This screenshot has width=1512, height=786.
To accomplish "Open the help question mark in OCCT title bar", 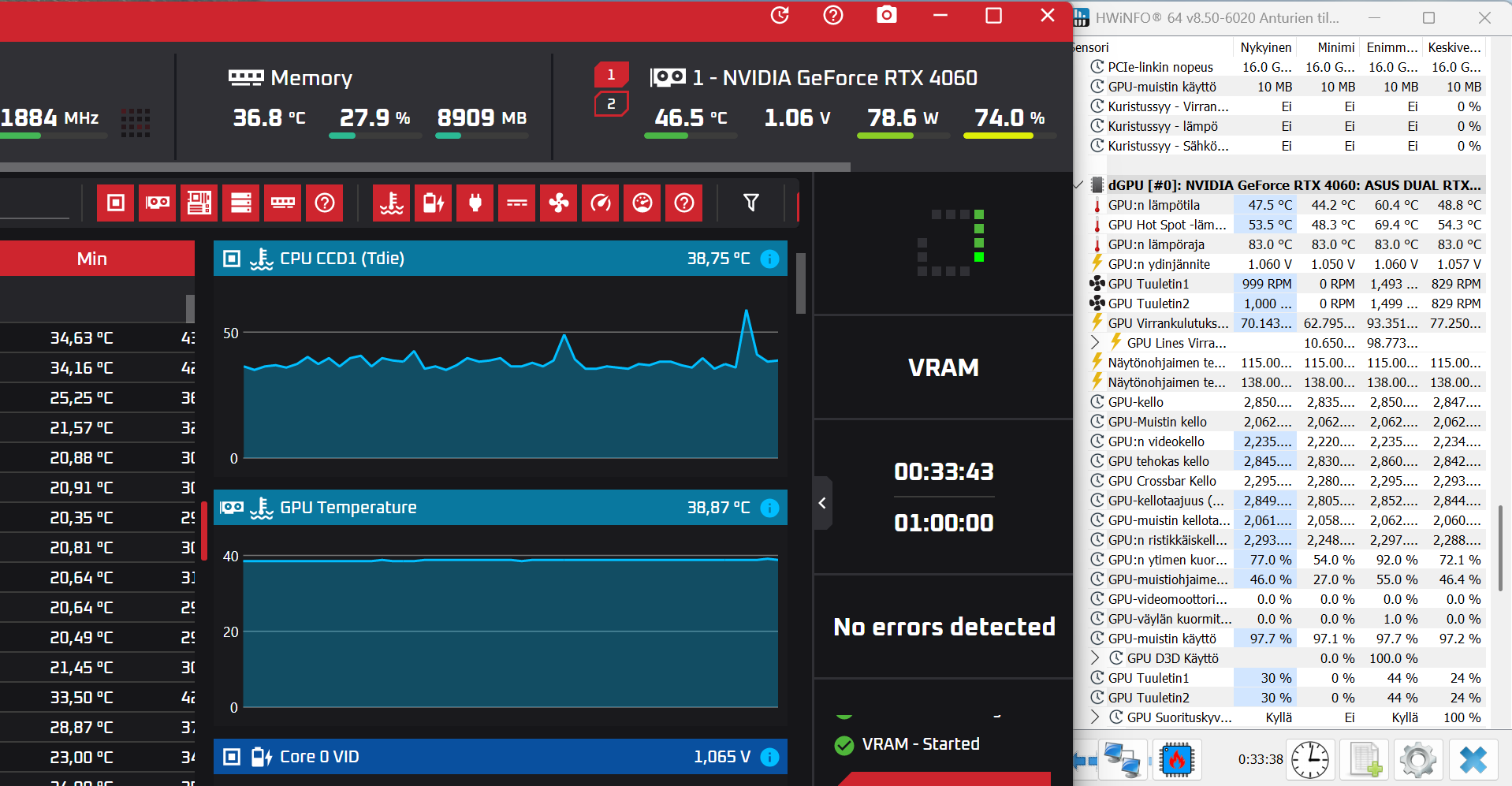I will pos(833,15).
